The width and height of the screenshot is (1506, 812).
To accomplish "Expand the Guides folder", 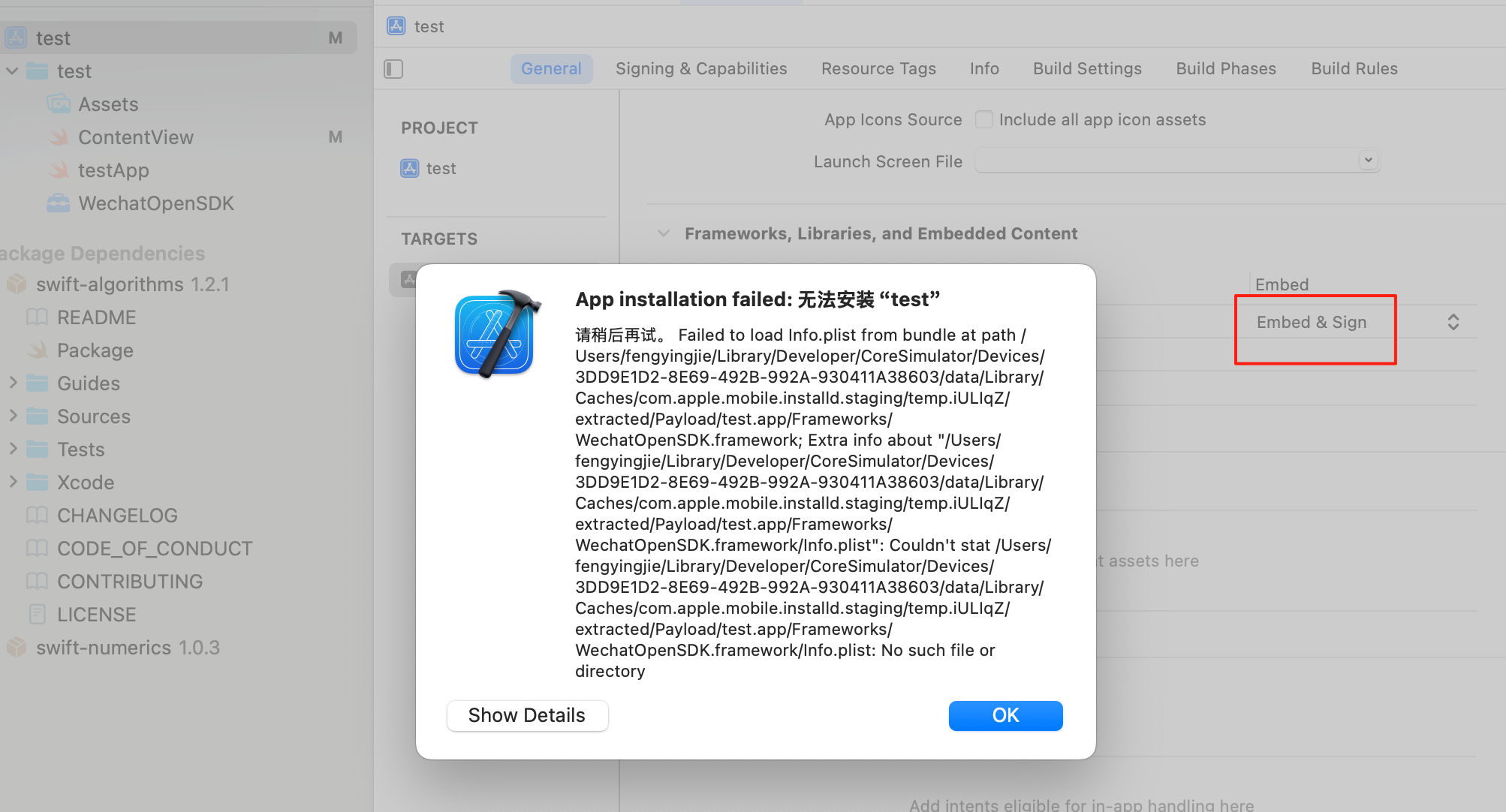I will (x=13, y=383).
